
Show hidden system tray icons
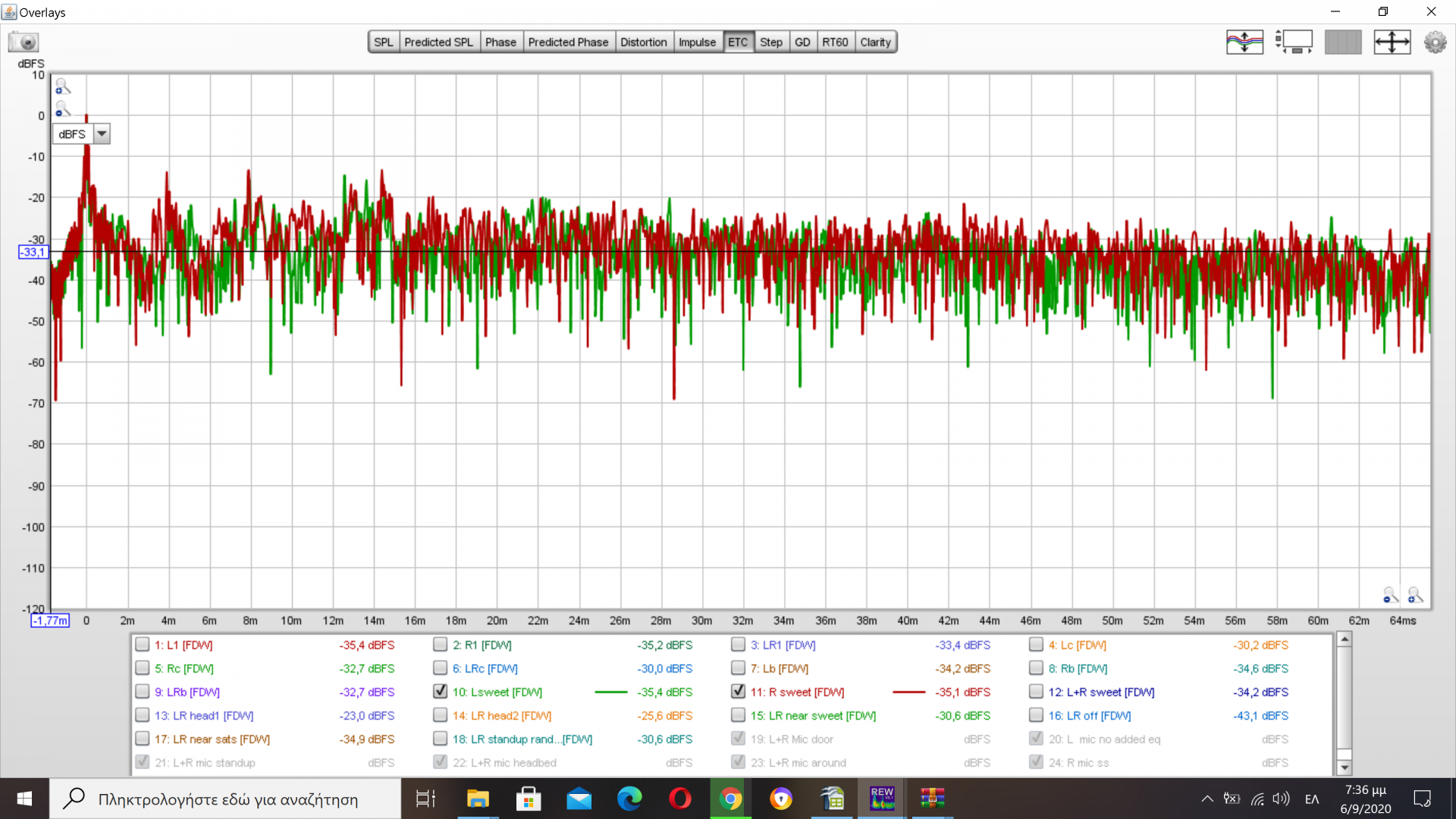point(1207,799)
